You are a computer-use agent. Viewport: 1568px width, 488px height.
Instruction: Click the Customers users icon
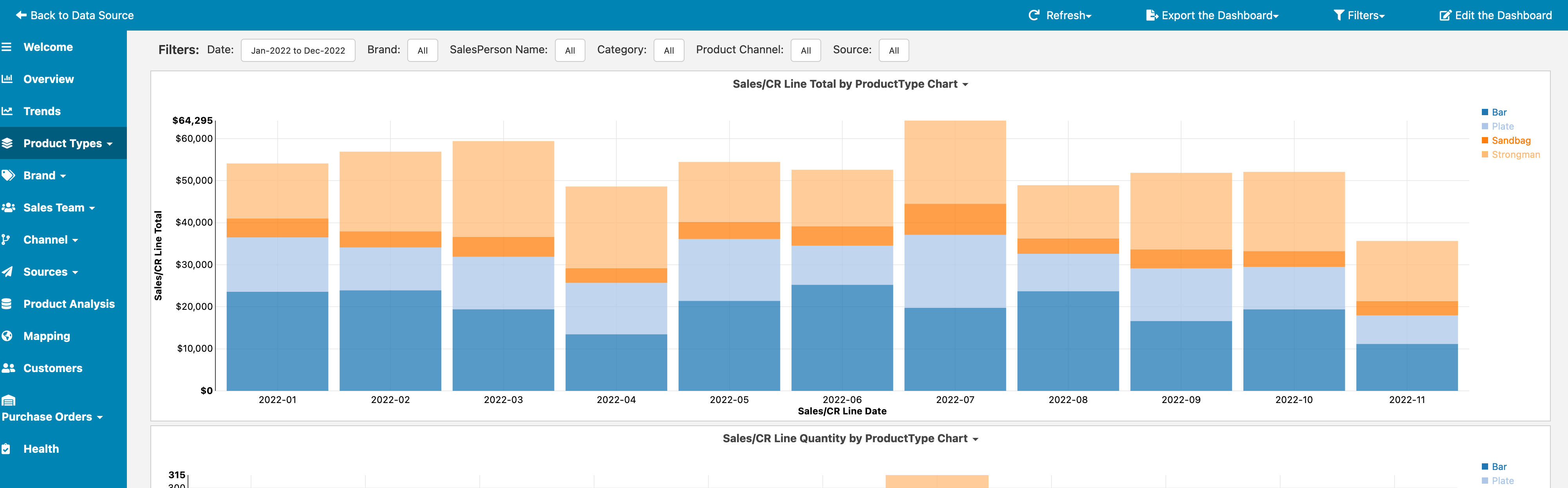8,368
